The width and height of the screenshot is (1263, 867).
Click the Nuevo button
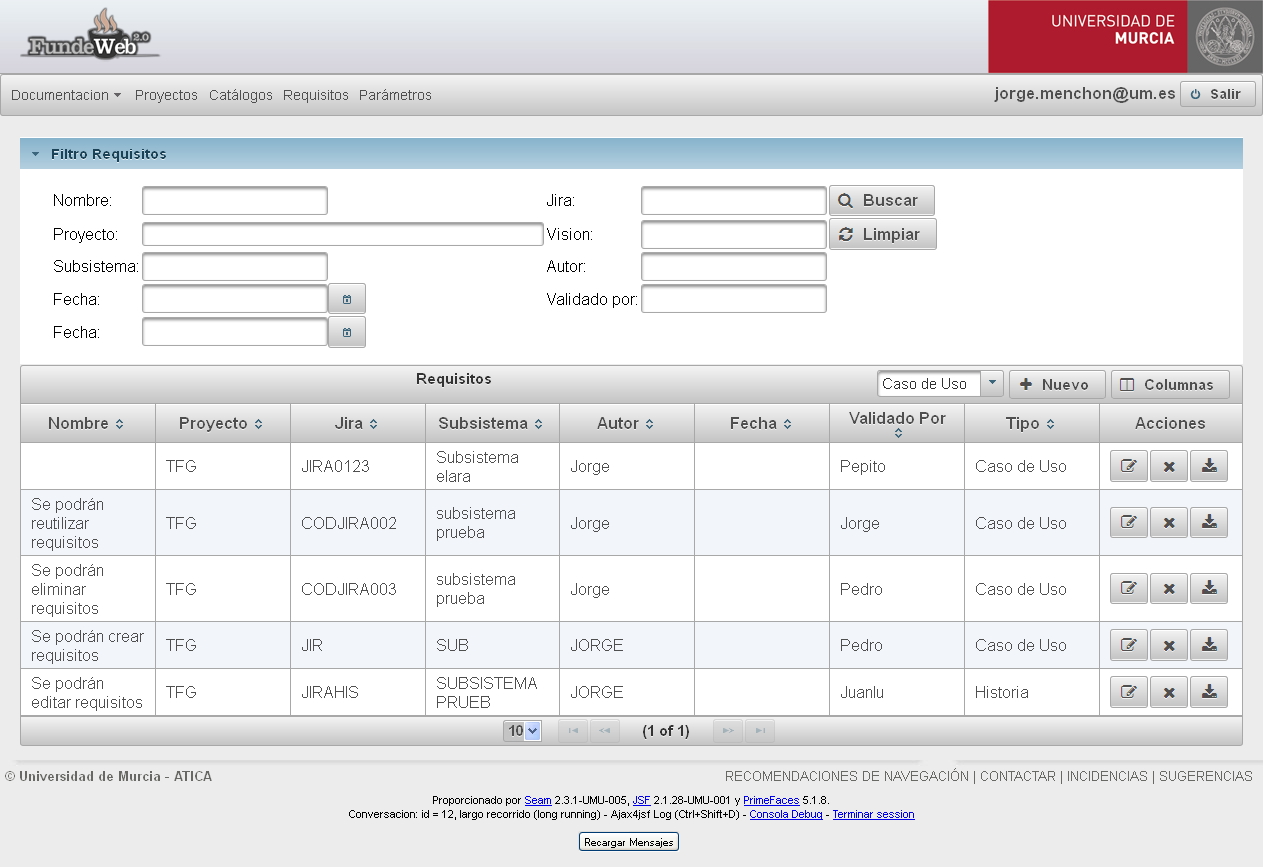[x=1057, y=384]
